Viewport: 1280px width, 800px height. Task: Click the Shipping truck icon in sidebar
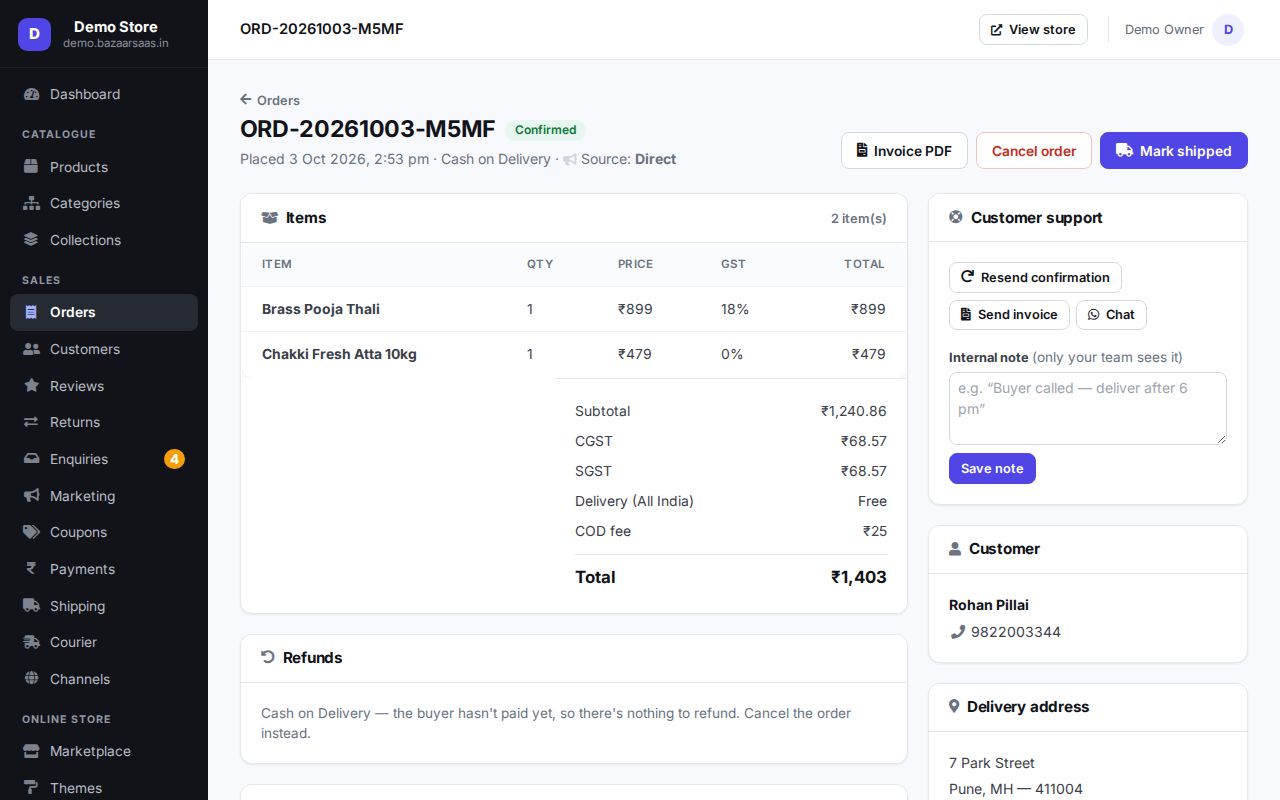[31, 606]
